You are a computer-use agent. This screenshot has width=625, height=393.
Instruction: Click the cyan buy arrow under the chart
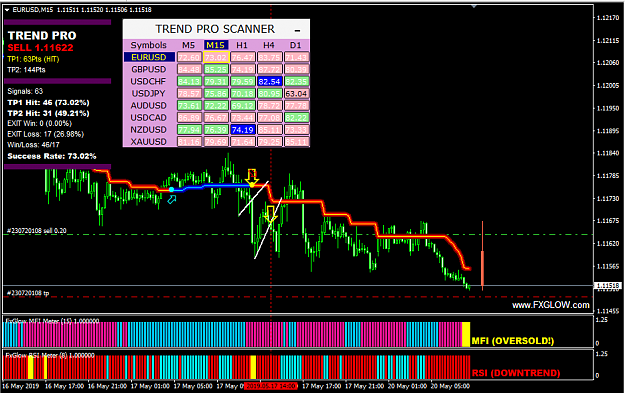(172, 199)
